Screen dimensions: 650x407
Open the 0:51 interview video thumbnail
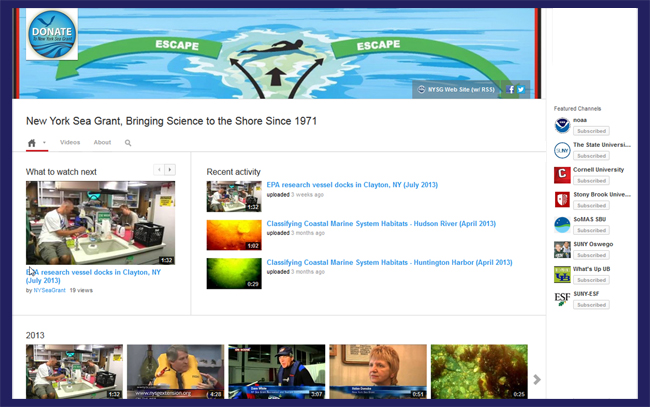[x=378, y=372]
